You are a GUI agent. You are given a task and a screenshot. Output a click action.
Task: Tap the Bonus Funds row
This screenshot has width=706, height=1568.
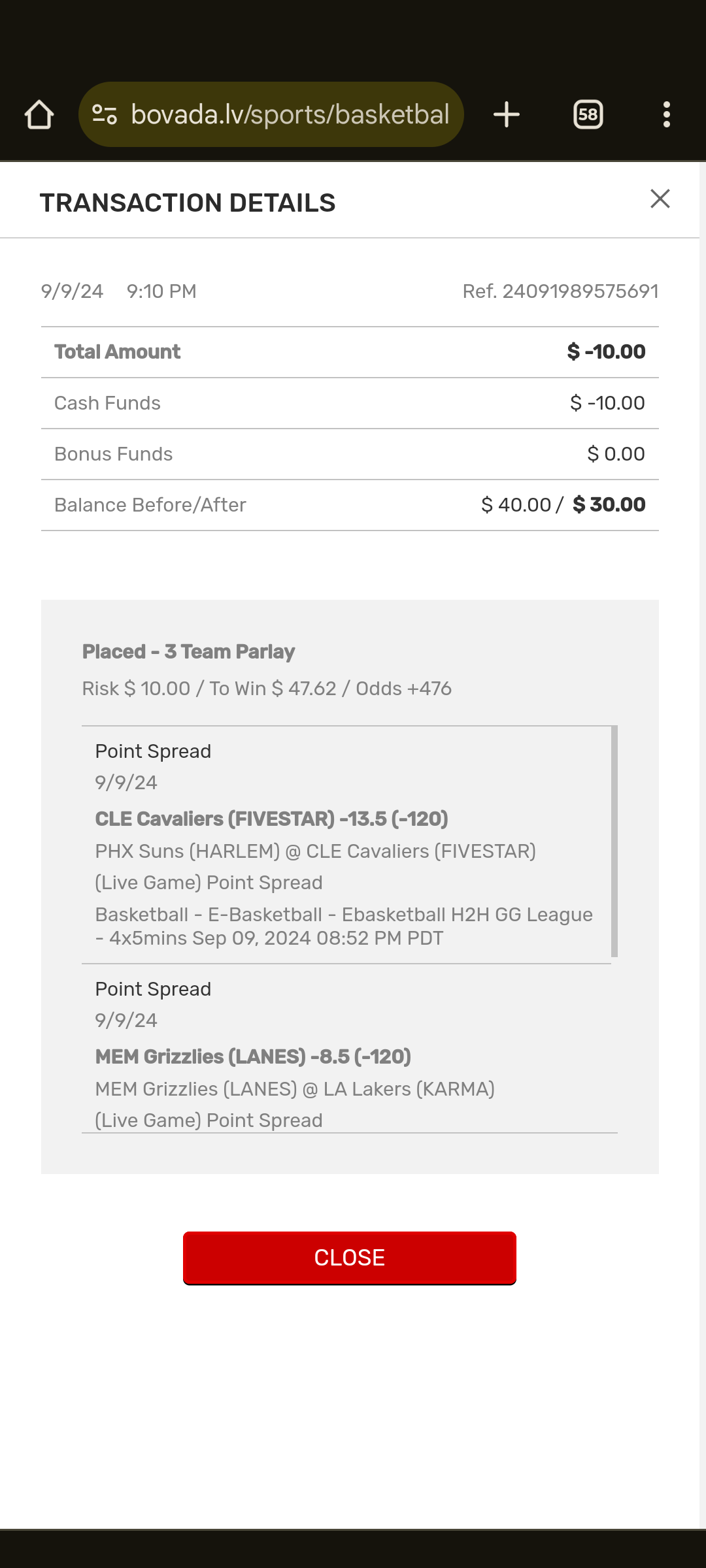pos(350,454)
